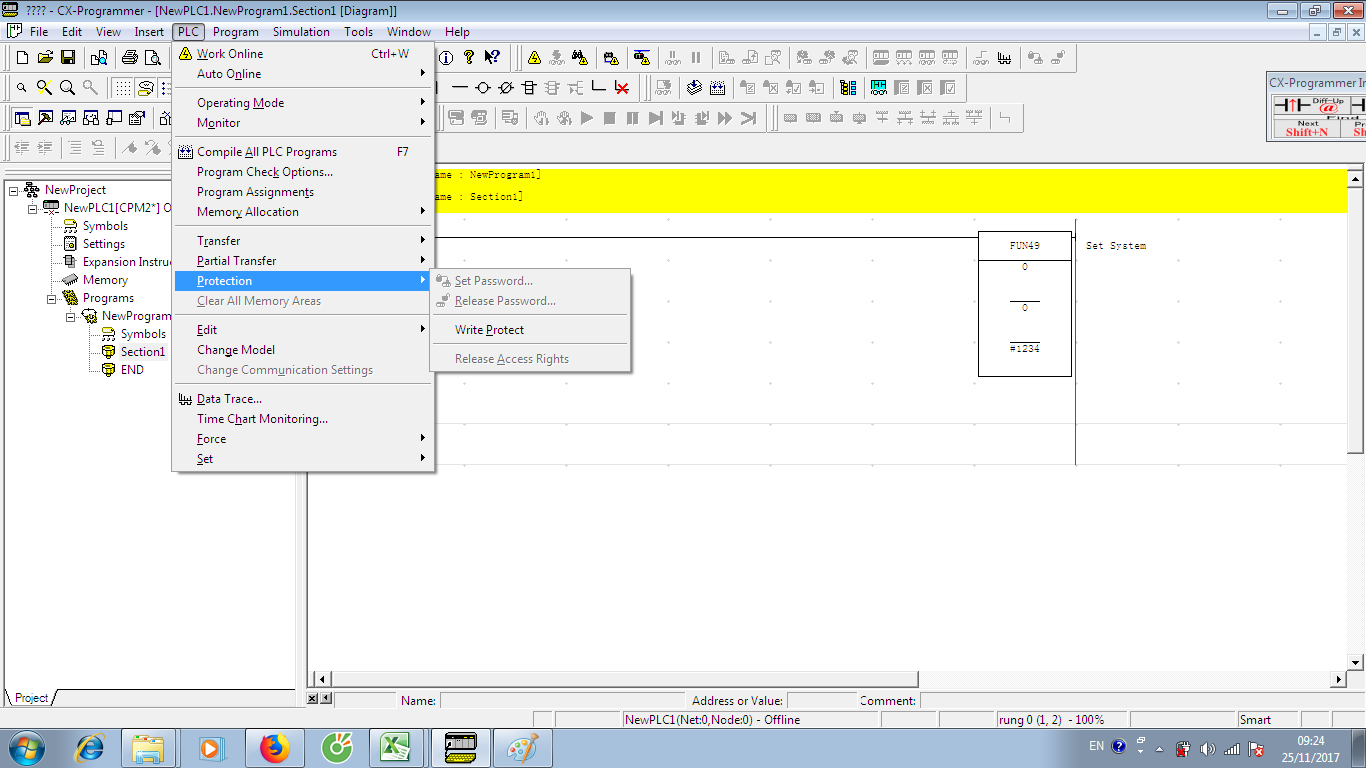Save project with floppy disk icon
The width and height of the screenshot is (1366, 768).
68,58
